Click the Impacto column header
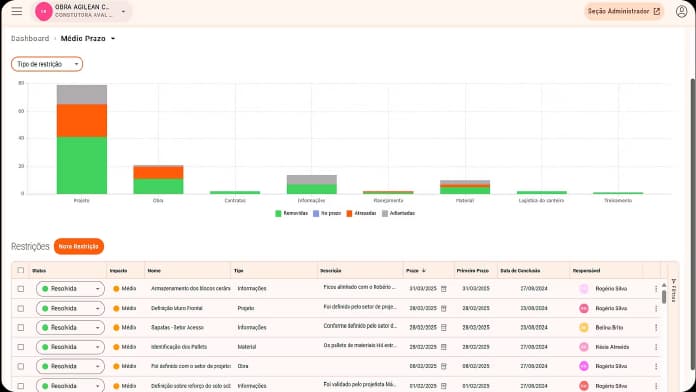 click(x=119, y=270)
